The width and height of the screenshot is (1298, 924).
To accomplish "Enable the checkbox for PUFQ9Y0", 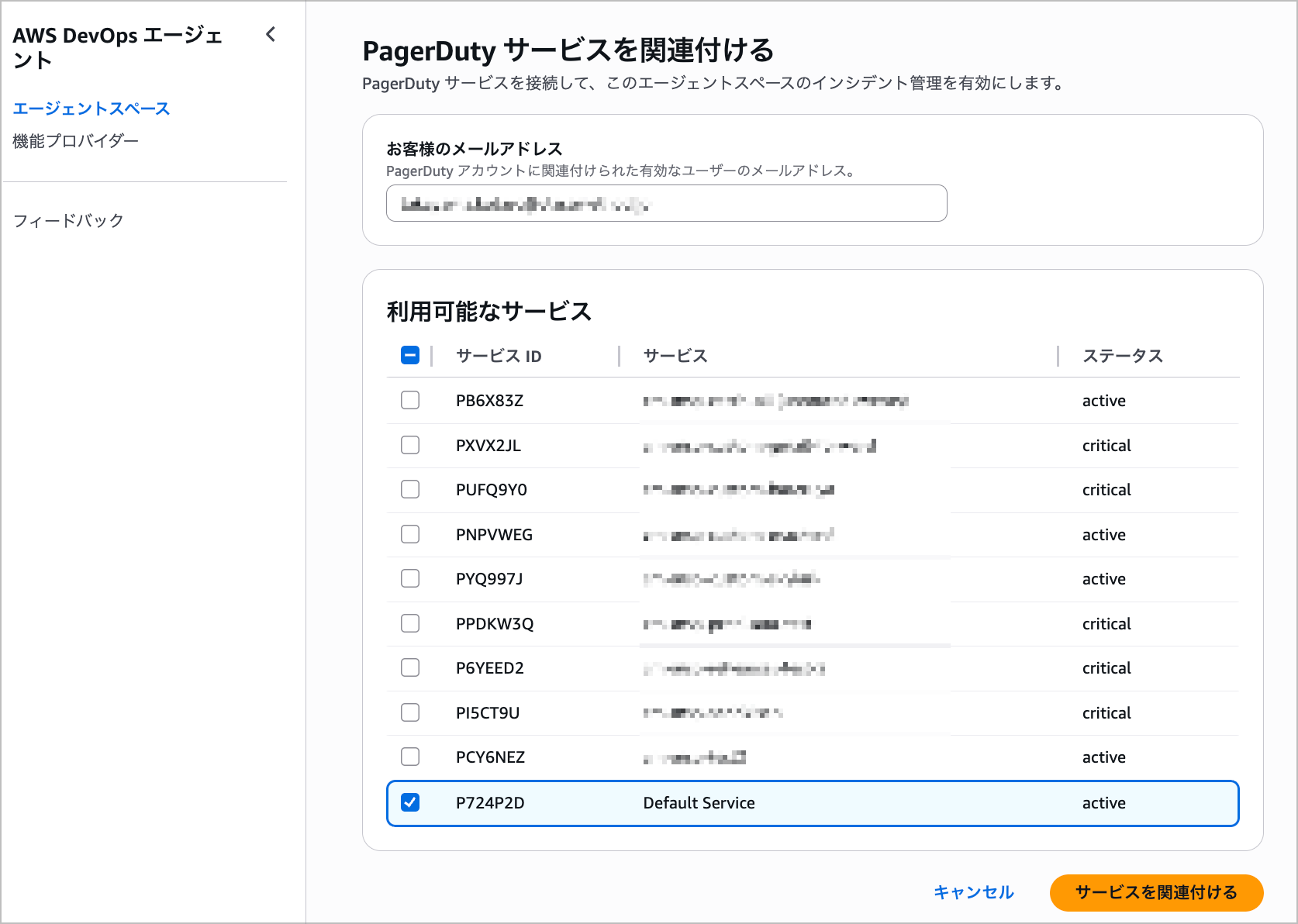I will click(x=410, y=489).
